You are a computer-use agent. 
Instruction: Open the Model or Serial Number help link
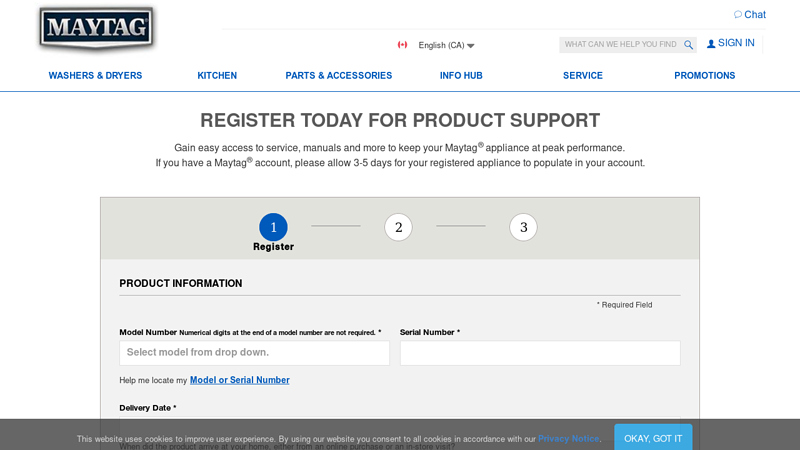[x=239, y=380]
